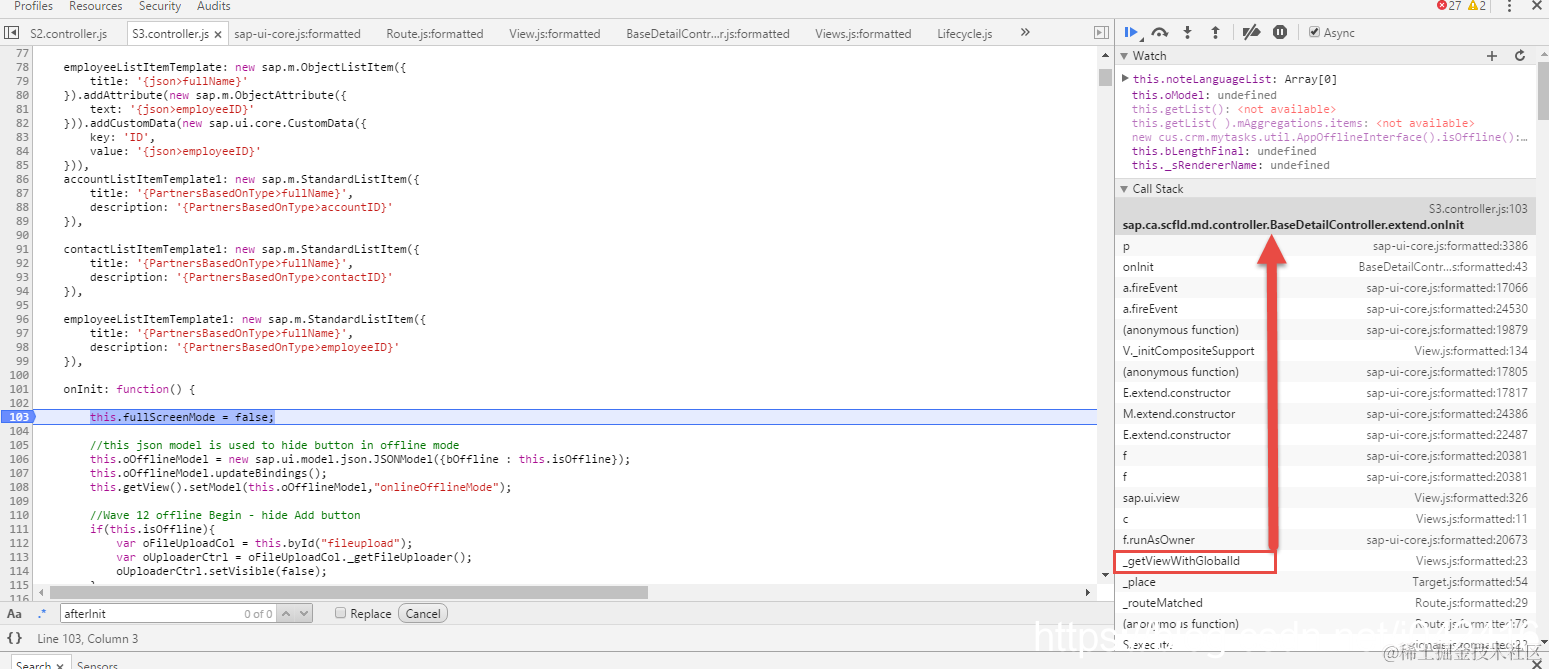
Task: Step over next function call
Action: (1160, 32)
